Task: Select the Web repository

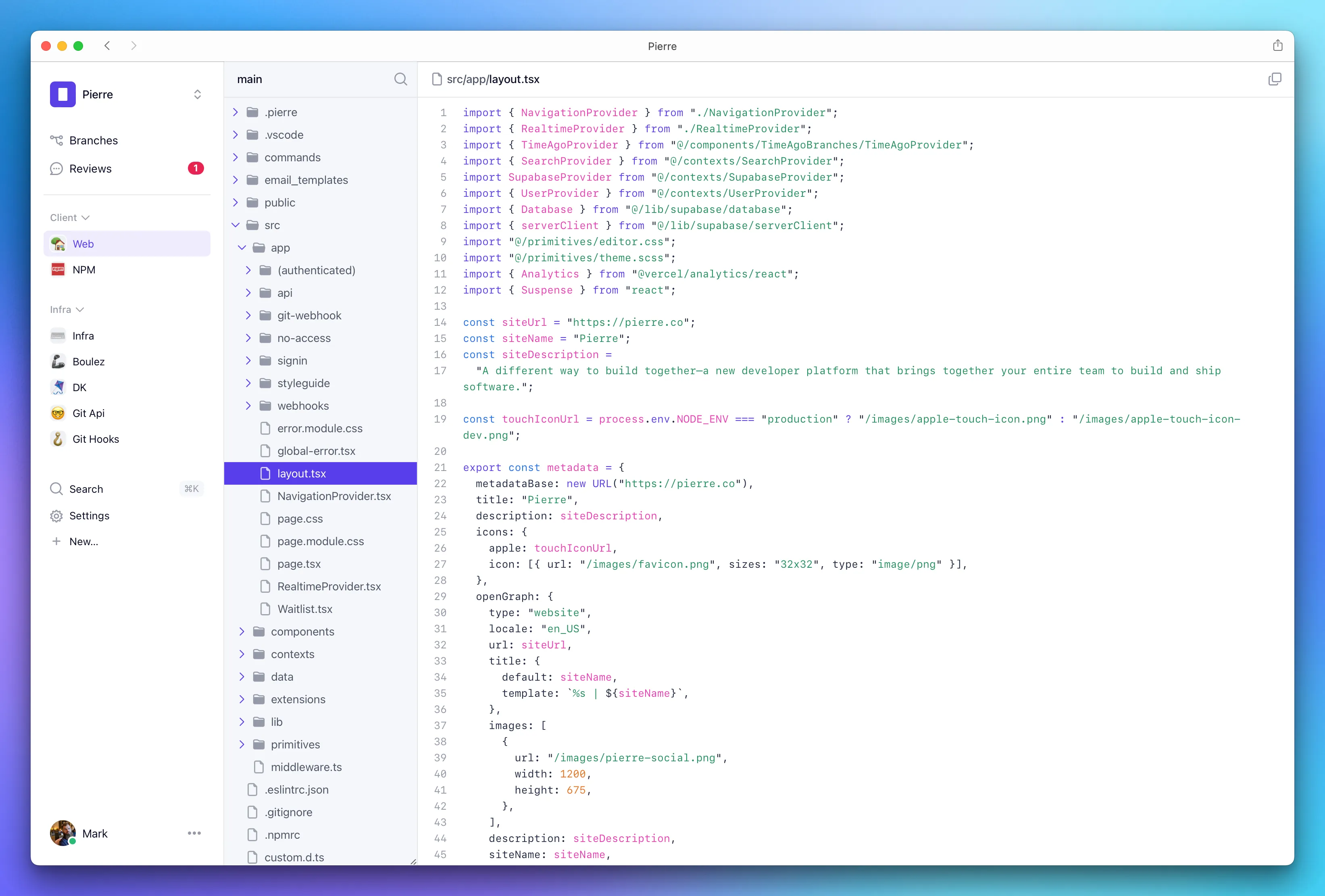Action: 127,244
